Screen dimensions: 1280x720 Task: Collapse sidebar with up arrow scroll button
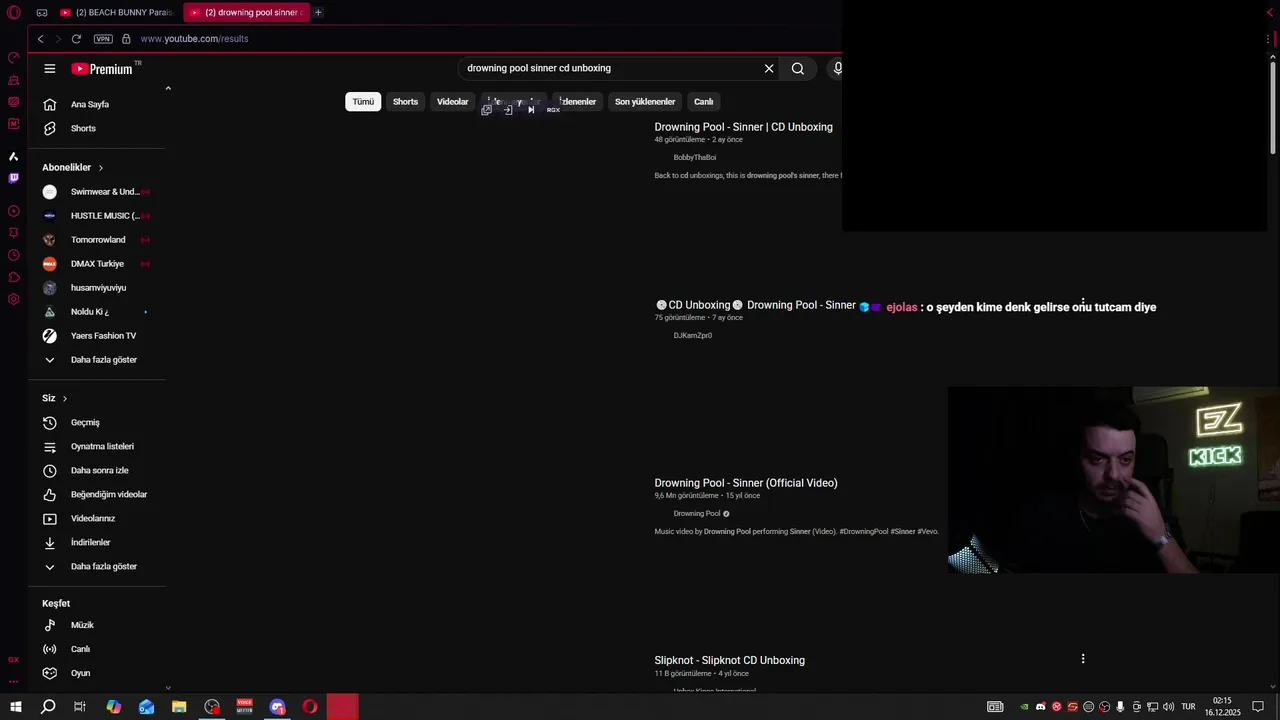(x=168, y=88)
